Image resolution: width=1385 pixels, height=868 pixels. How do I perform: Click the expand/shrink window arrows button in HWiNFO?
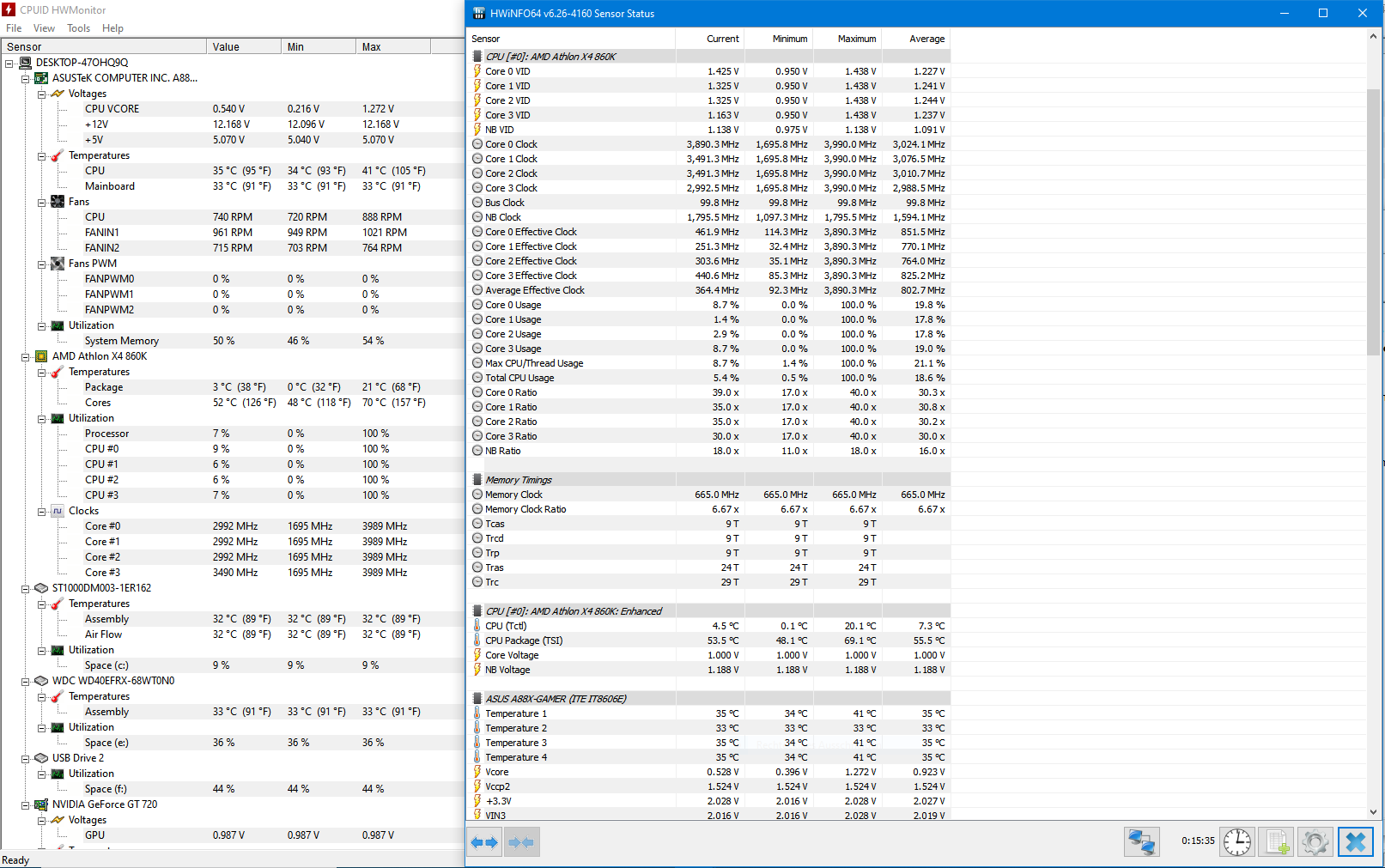point(484,842)
